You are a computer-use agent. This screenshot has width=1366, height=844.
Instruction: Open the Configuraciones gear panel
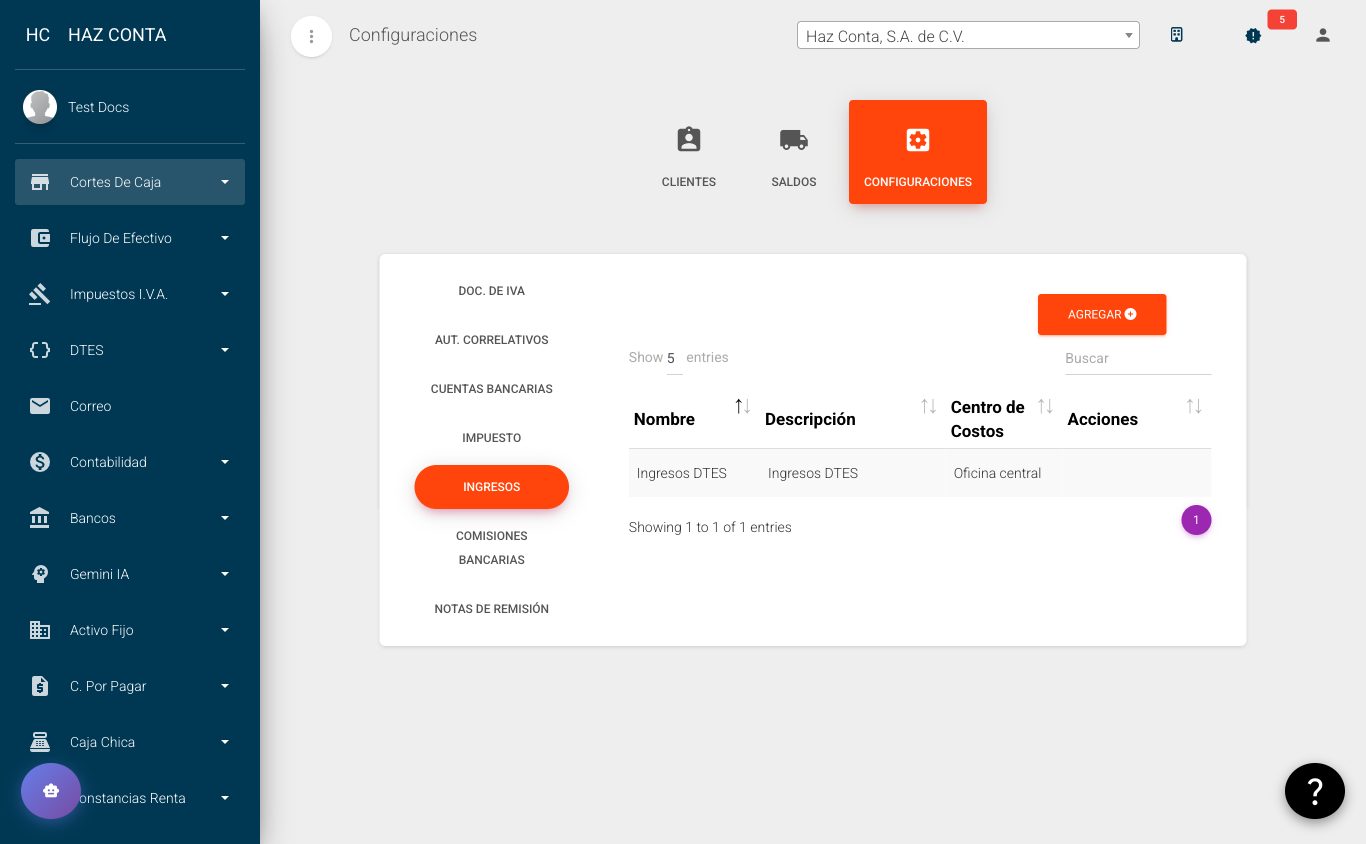(x=917, y=151)
